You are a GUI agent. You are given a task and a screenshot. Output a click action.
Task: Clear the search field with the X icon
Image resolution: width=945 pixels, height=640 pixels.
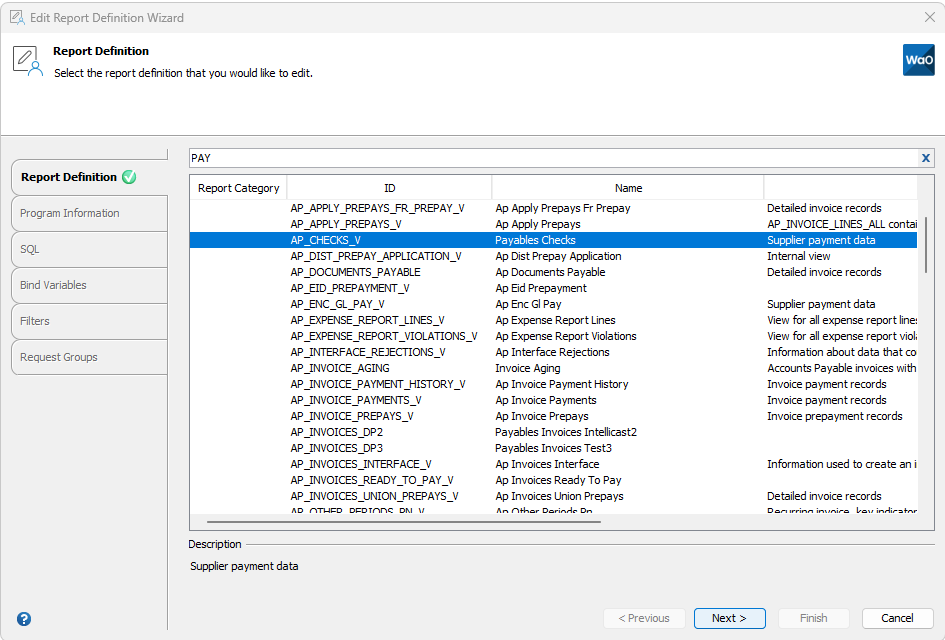click(x=926, y=158)
